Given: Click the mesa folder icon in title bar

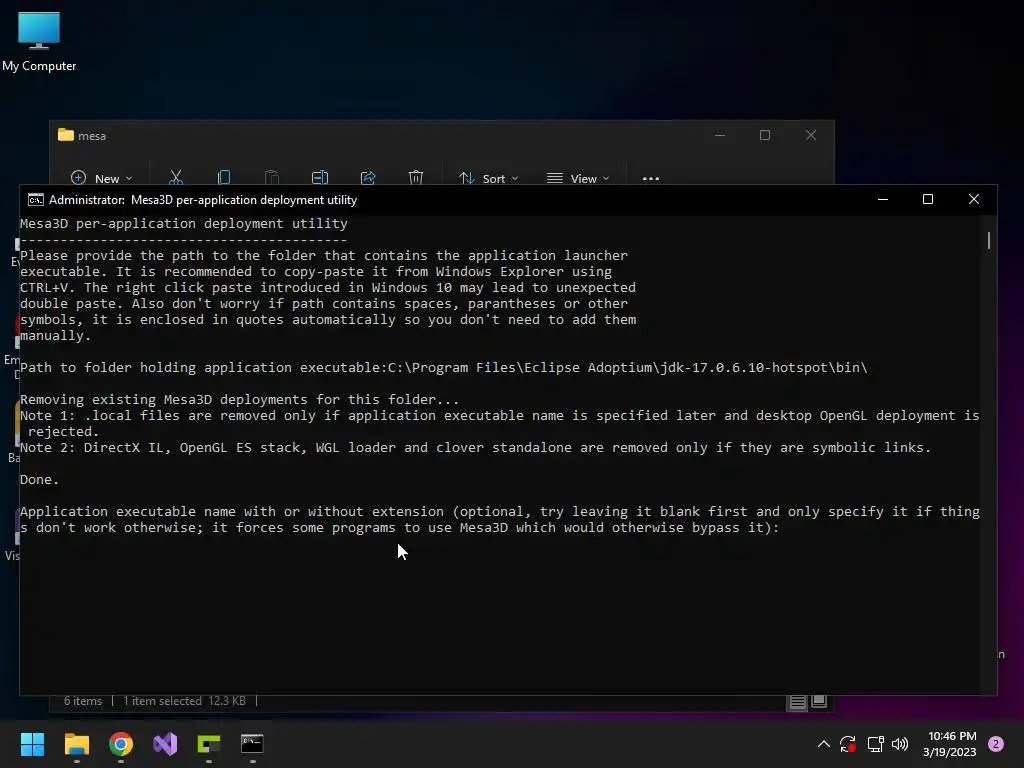Looking at the screenshot, I should (x=65, y=135).
